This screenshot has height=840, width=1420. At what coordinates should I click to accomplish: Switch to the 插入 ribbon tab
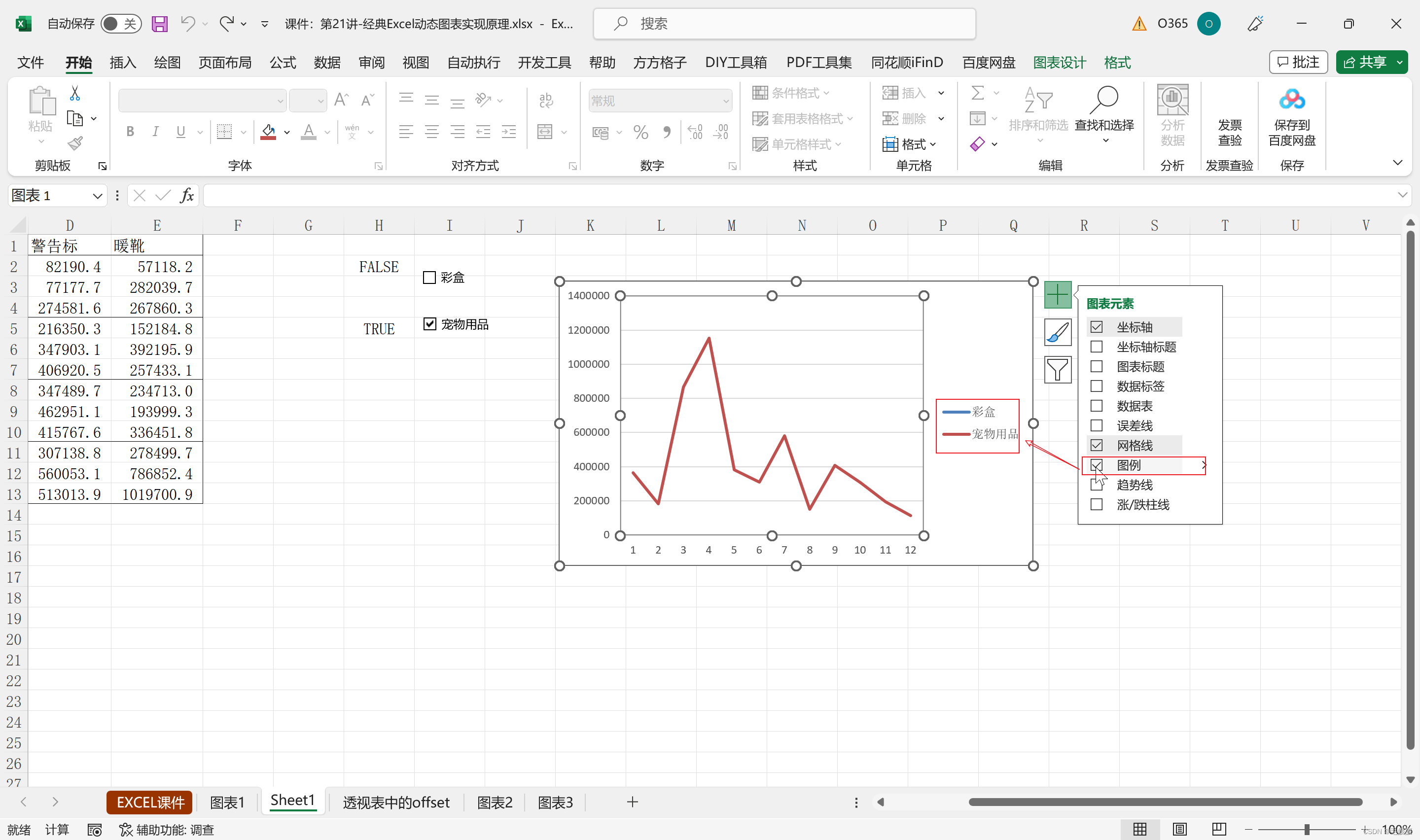[123, 62]
